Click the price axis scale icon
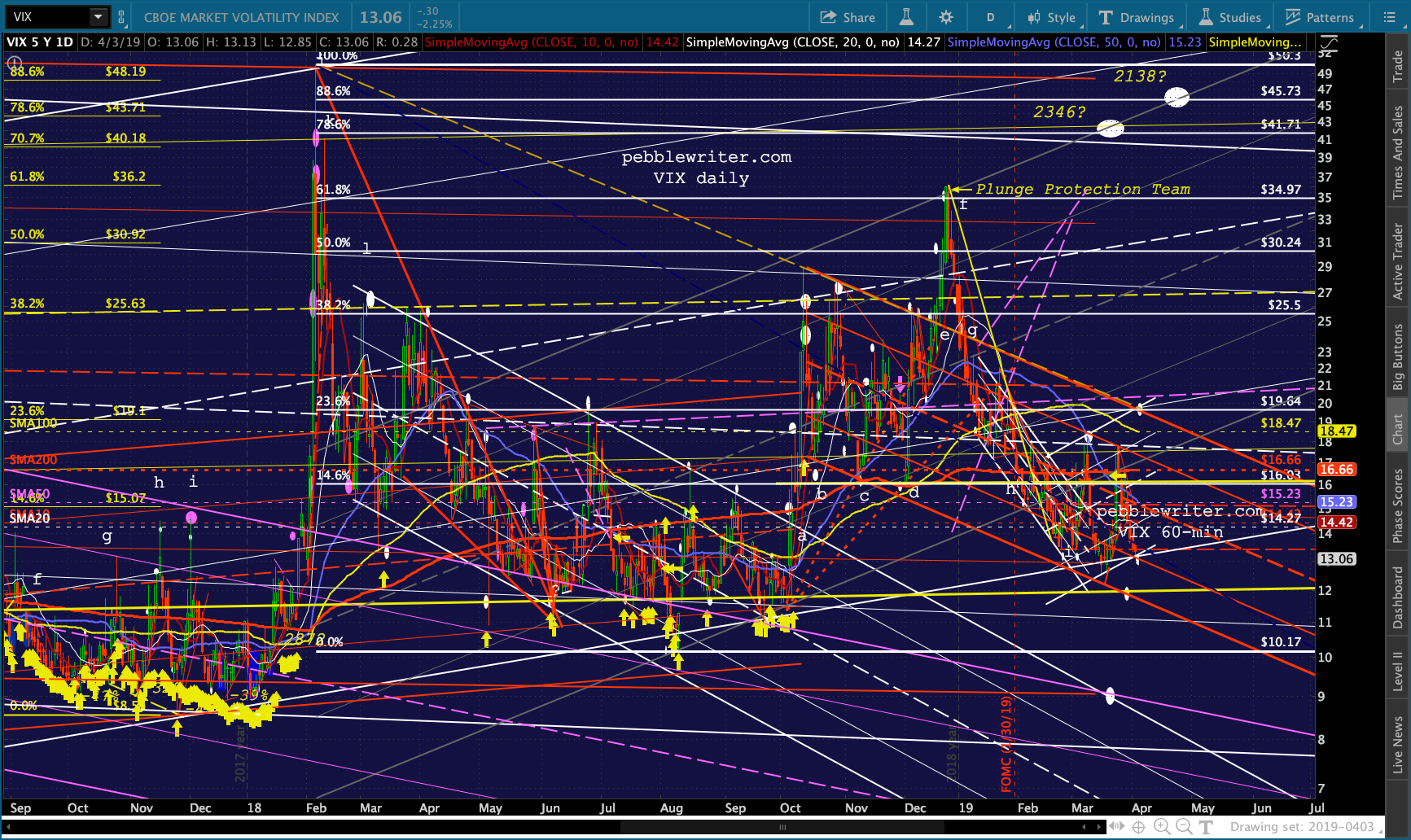Screen dimensions: 1411x840 click(x=1329, y=42)
